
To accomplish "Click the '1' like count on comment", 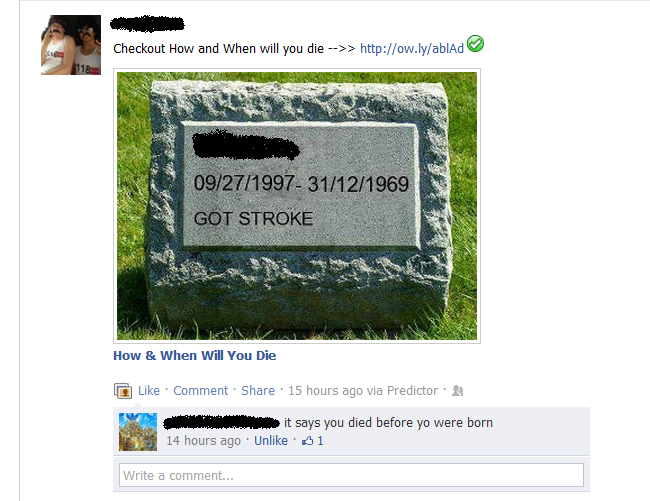I will [320, 441].
